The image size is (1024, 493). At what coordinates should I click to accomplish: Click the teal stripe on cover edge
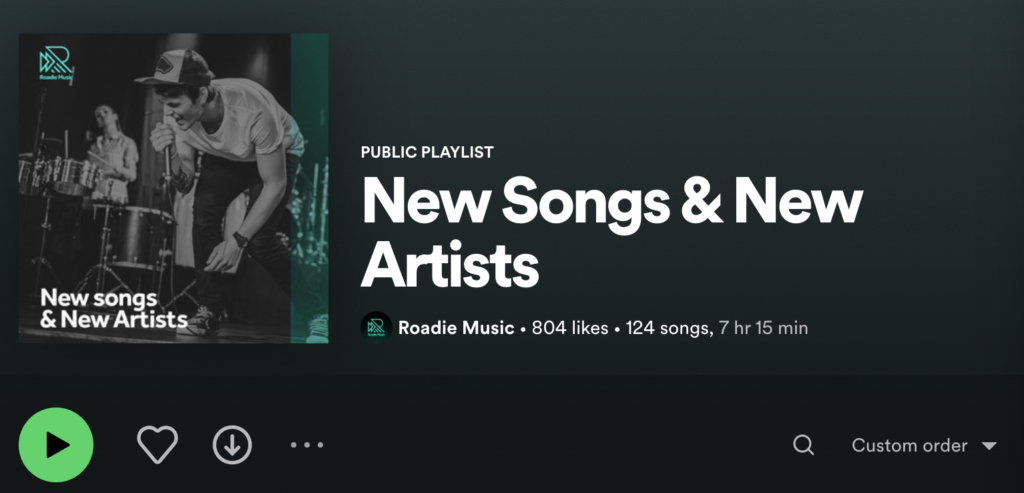[310, 188]
